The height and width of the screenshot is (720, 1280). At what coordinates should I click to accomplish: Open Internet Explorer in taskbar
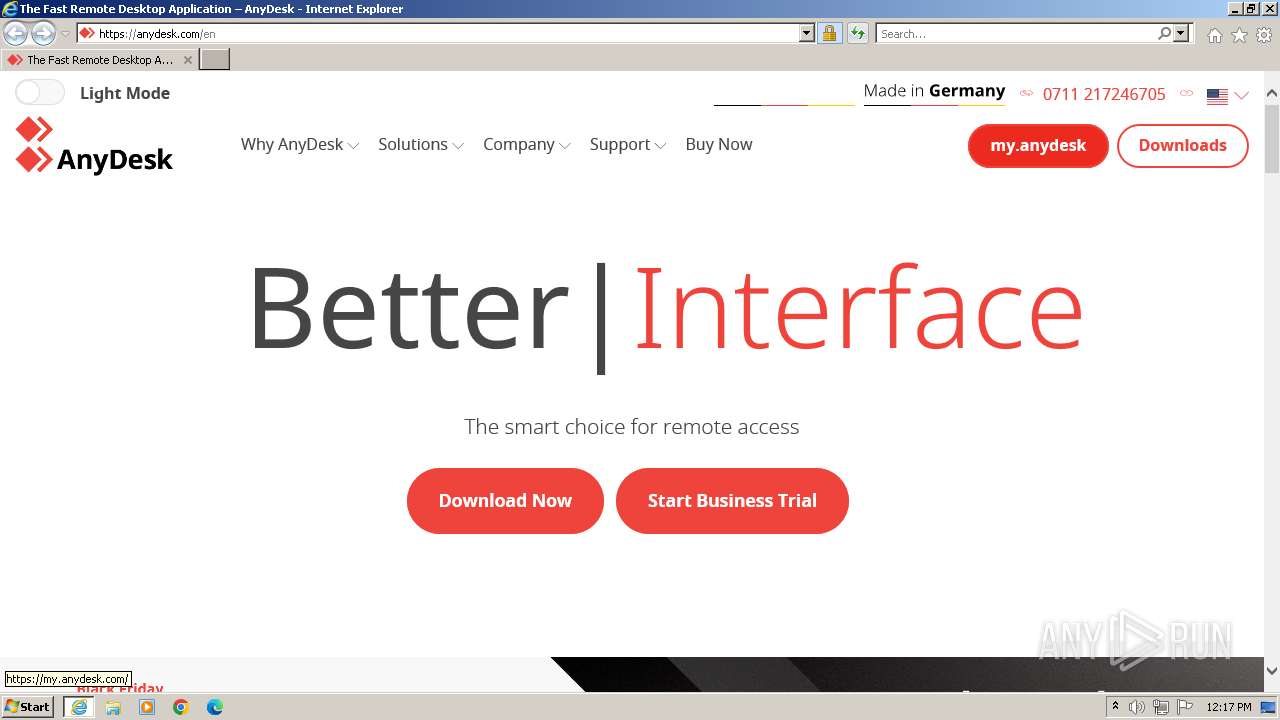coord(79,707)
